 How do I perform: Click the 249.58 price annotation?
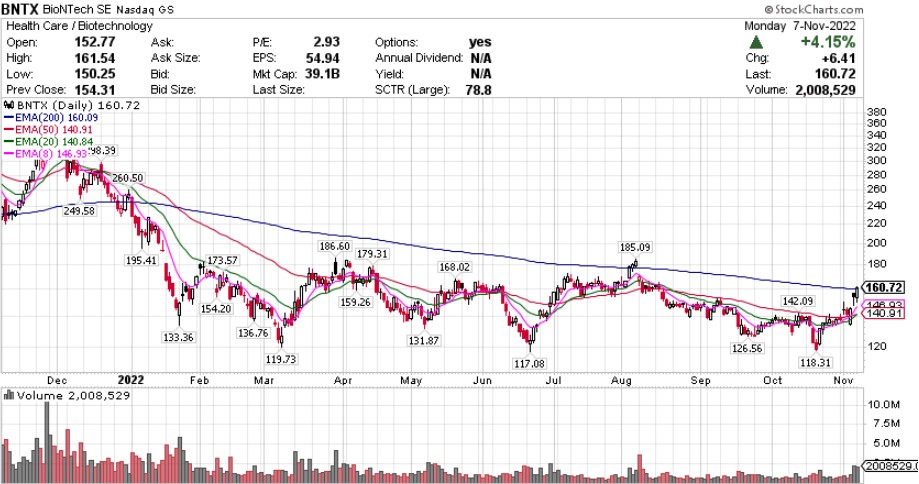(x=79, y=210)
